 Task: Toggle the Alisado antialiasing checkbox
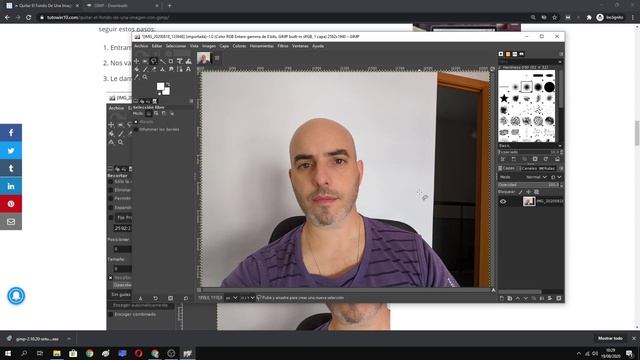(x=136, y=122)
